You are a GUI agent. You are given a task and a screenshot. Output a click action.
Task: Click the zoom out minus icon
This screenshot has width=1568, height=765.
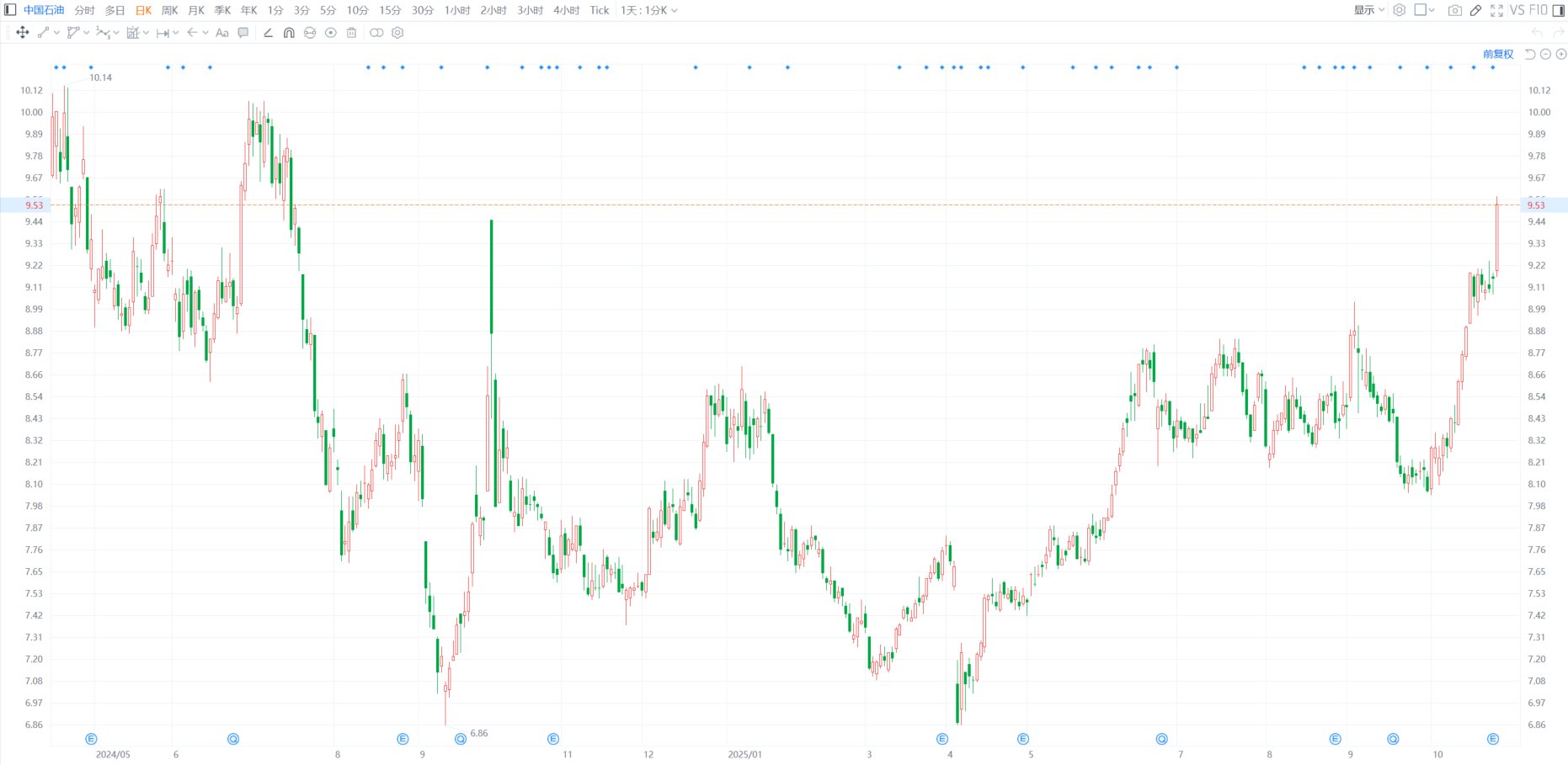point(1545,54)
